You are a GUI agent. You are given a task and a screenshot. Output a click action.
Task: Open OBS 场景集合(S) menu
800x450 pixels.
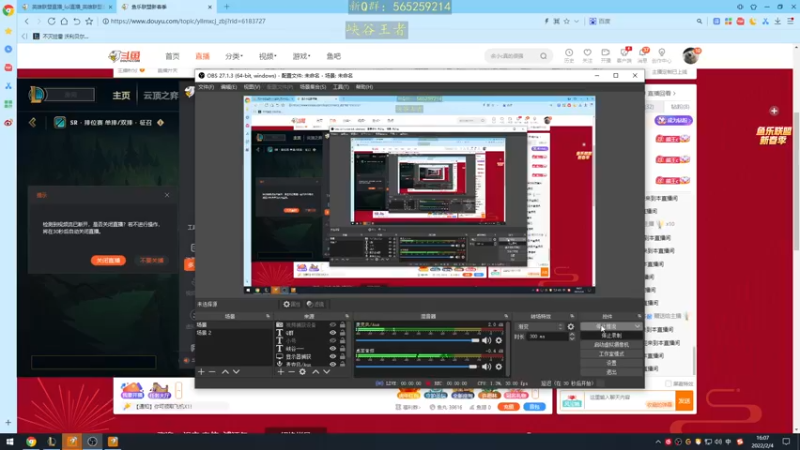[313, 87]
